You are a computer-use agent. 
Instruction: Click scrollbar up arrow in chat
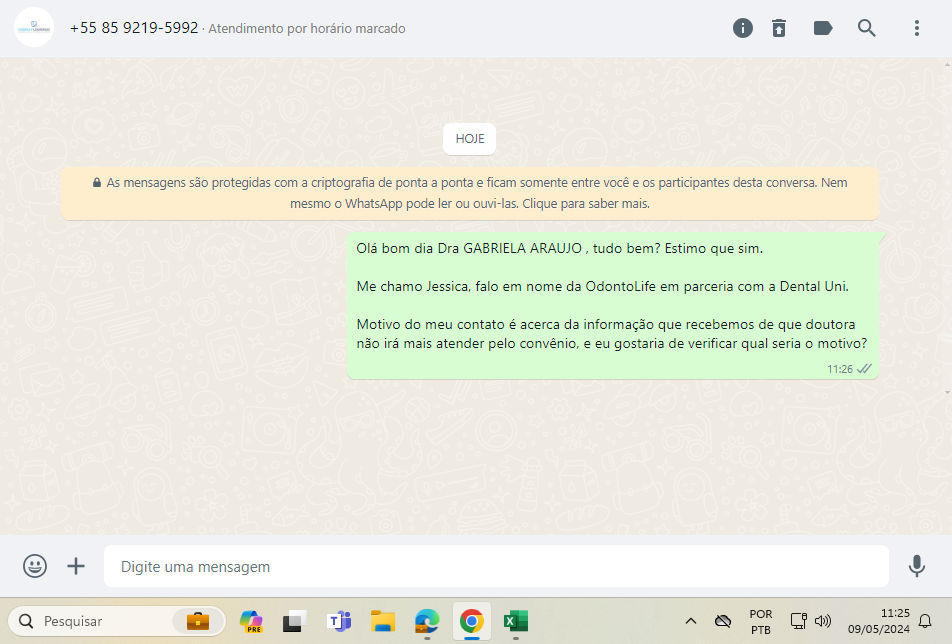(x=947, y=64)
